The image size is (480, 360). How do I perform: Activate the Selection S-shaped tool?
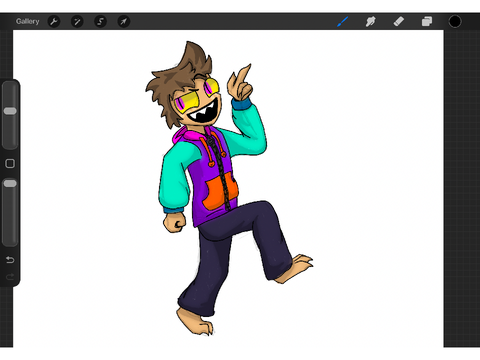[100, 22]
